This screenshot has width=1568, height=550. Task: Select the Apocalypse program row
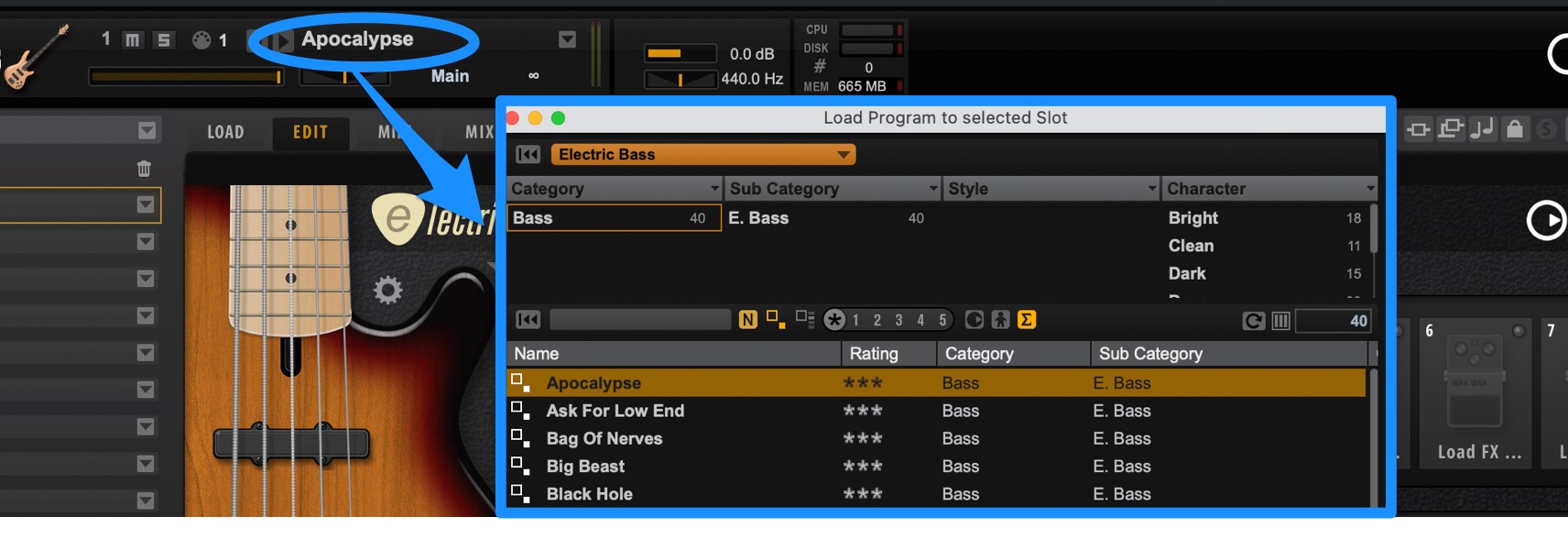[x=936, y=383]
